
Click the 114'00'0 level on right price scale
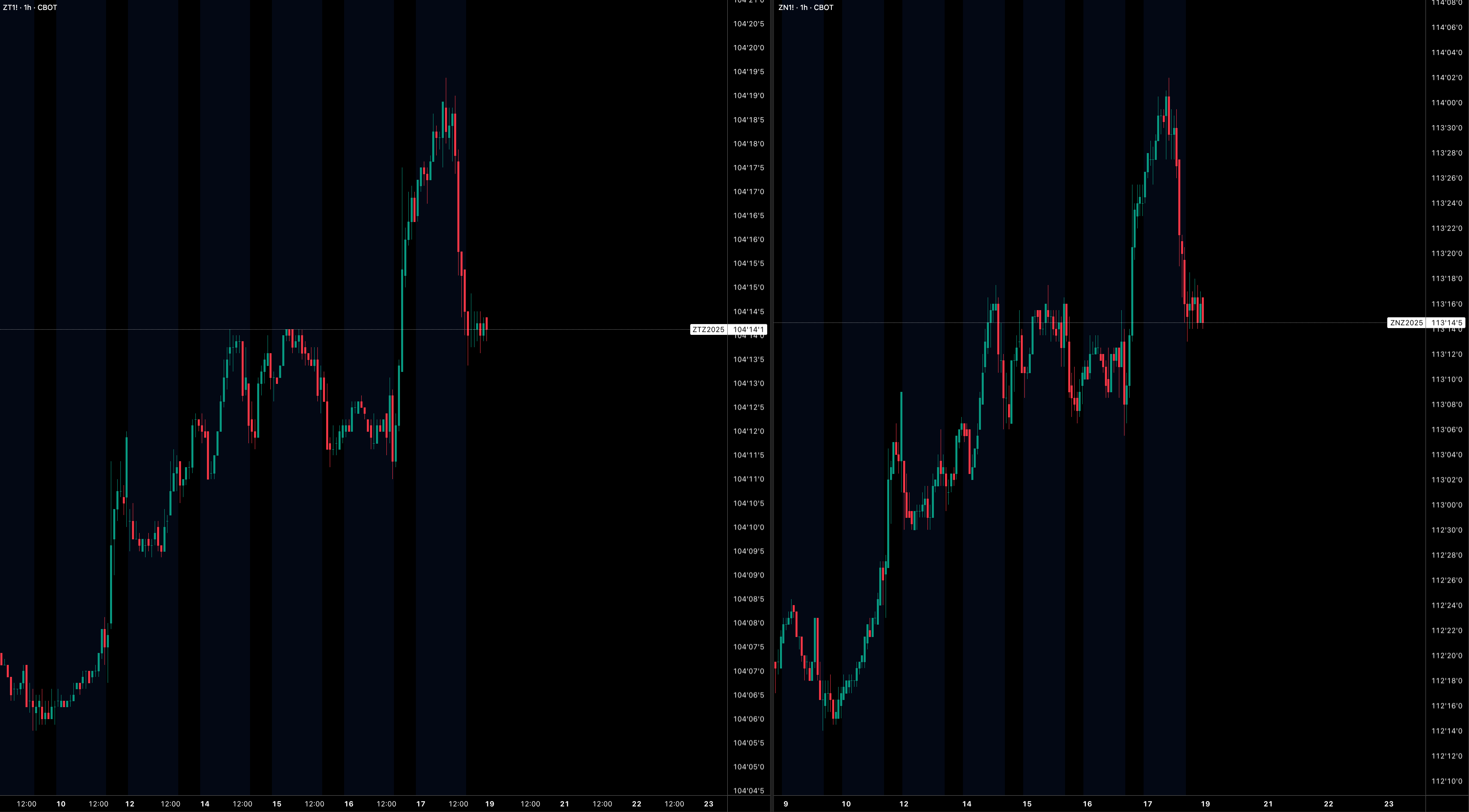(x=1446, y=102)
